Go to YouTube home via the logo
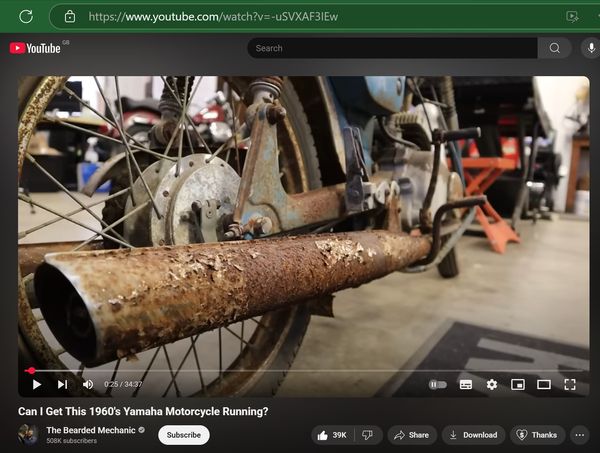 [35, 48]
